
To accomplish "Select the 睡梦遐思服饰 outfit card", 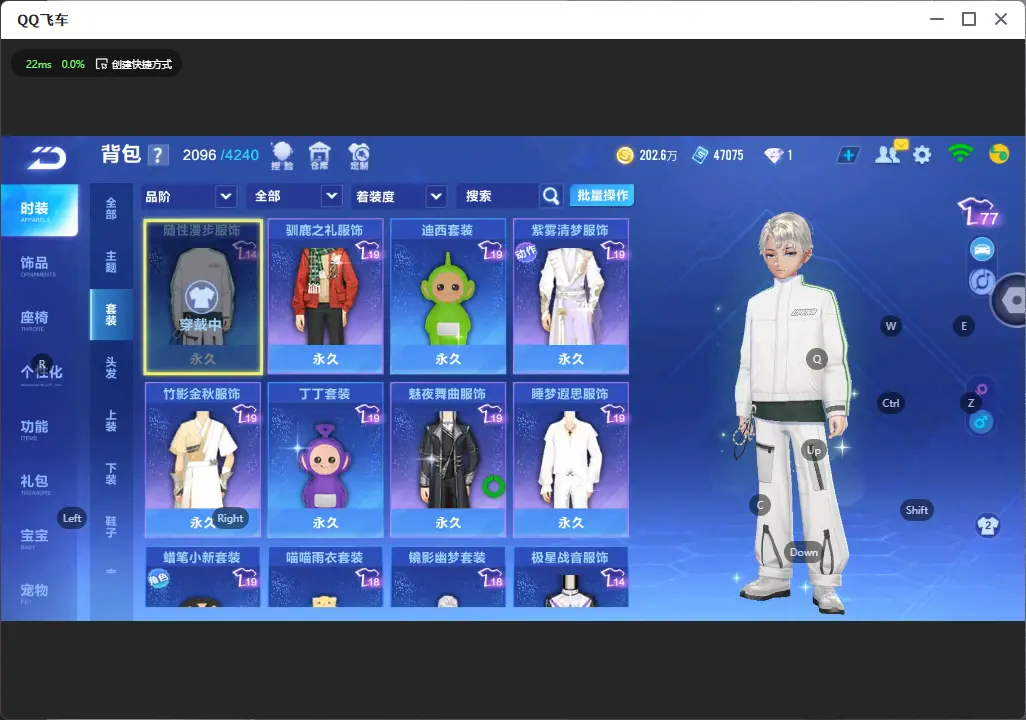I will coord(571,459).
